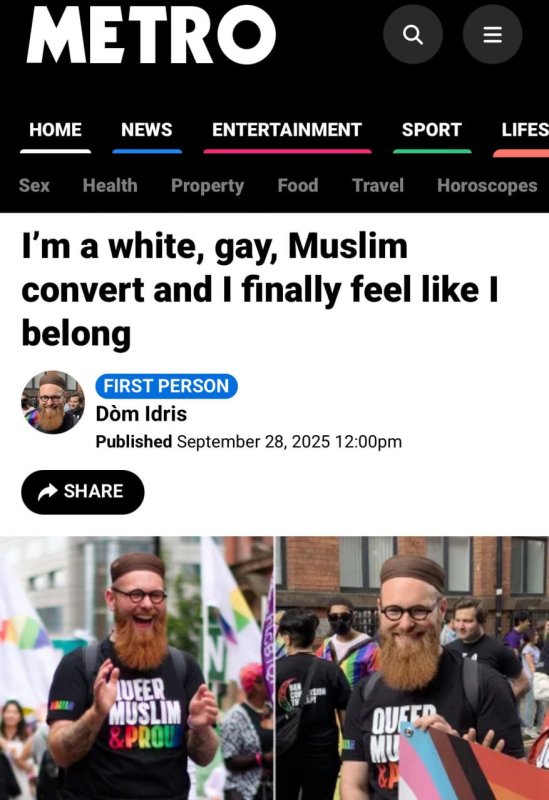
Task: Open the News section
Action: (x=146, y=130)
